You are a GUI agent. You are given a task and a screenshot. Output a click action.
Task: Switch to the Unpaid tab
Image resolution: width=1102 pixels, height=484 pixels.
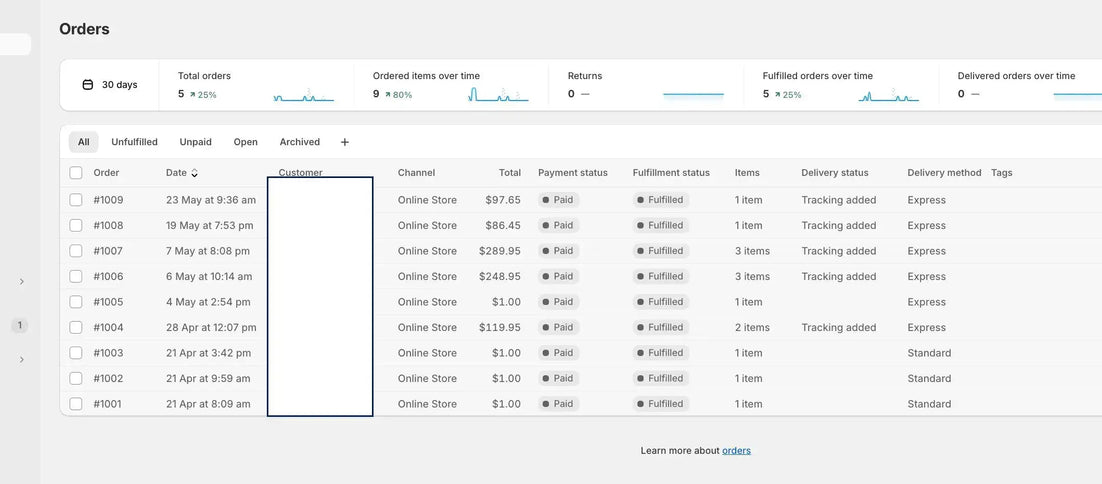(195, 142)
